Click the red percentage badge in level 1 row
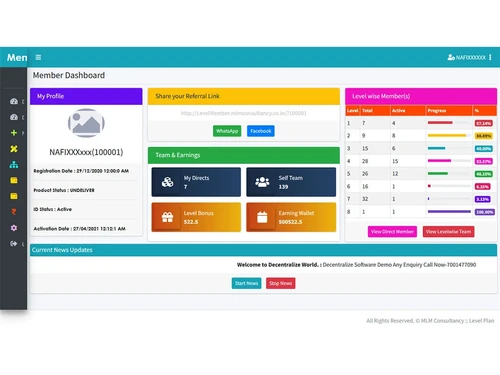 tap(484, 123)
